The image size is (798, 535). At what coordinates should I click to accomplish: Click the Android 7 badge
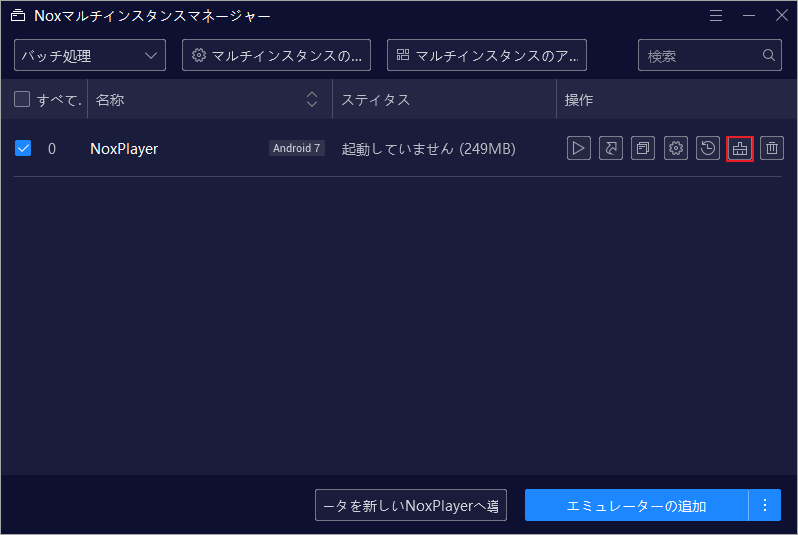297,148
